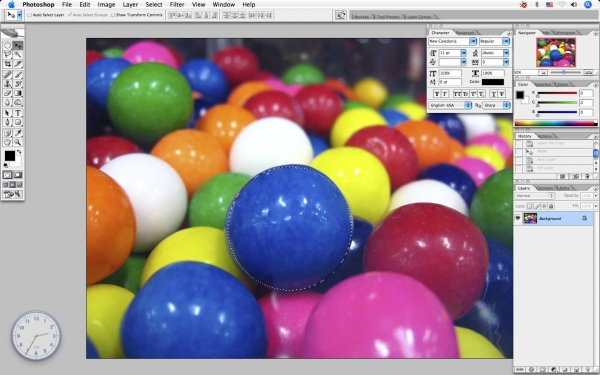The width and height of the screenshot is (600, 375).
Task: Hide the Background layer with eye icon
Action: [x=518, y=218]
